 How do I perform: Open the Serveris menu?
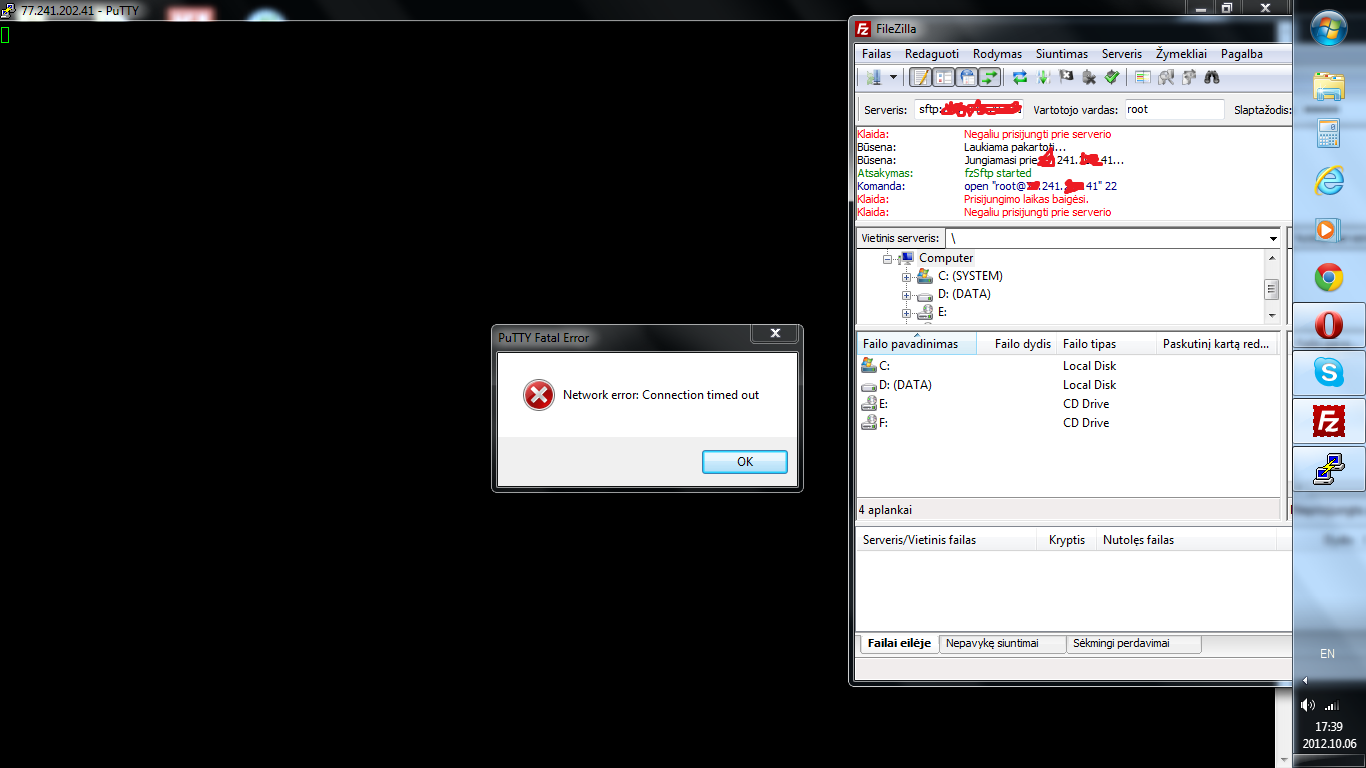(x=1122, y=54)
